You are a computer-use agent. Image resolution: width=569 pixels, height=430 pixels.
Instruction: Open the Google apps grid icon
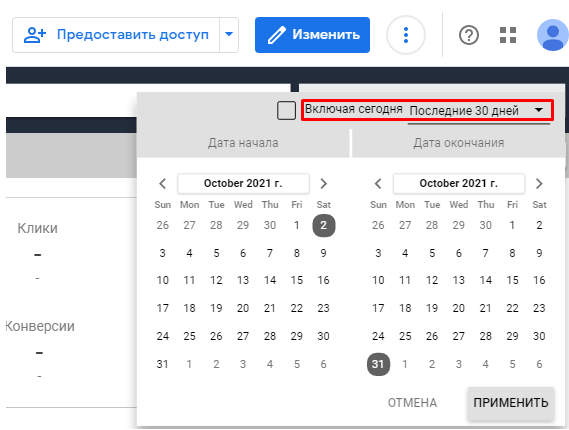coord(508,35)
